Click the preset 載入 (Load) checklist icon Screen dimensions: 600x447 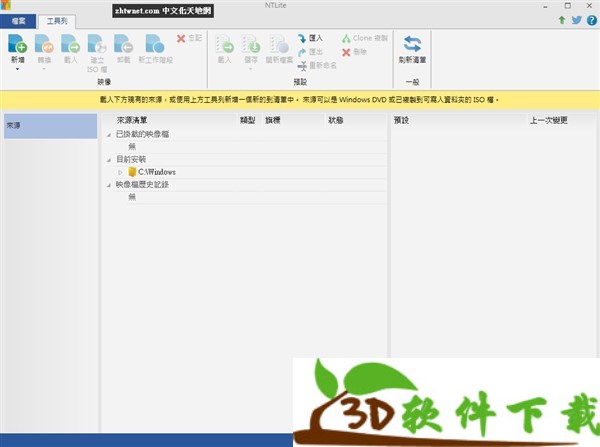click(225, 44)
